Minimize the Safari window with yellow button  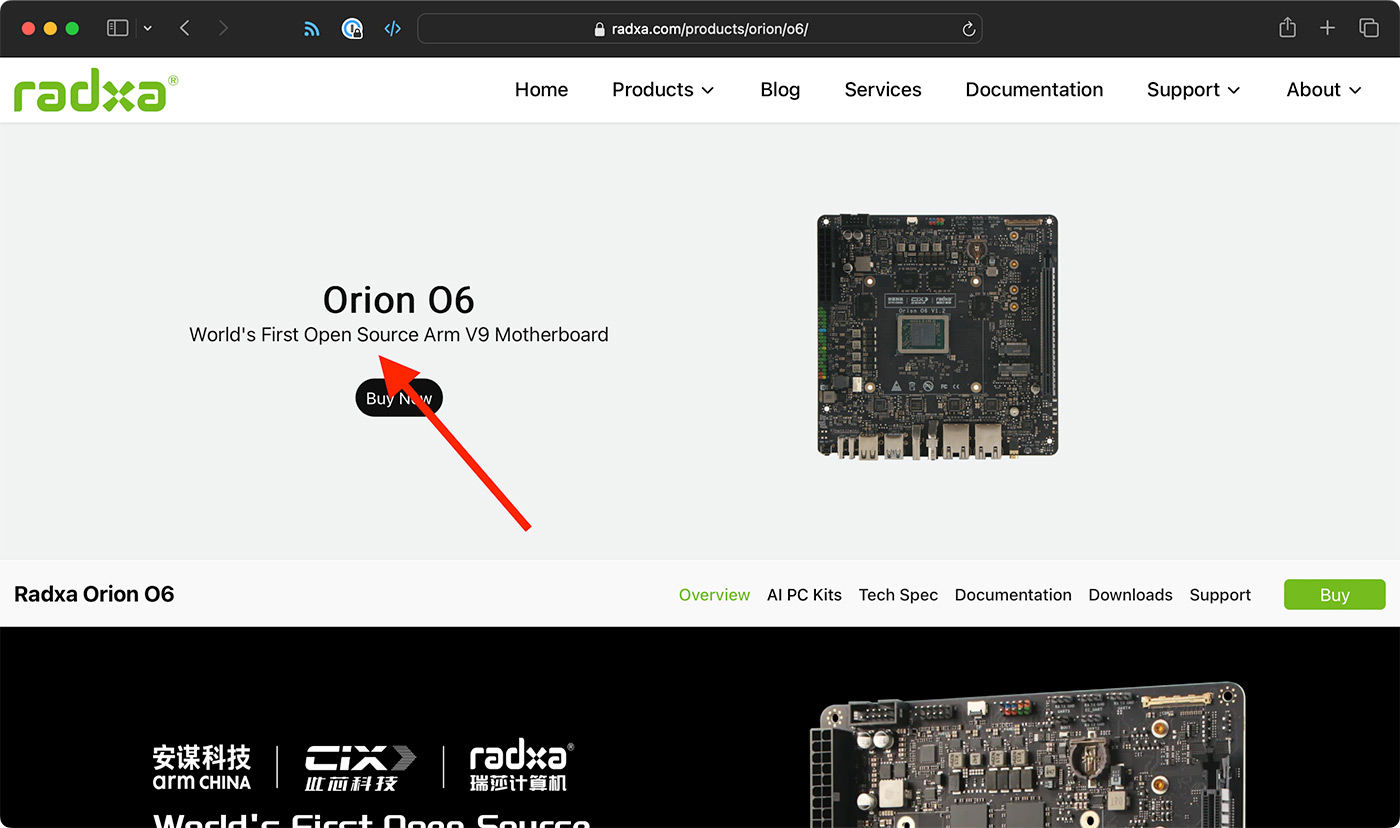(50, 28)
